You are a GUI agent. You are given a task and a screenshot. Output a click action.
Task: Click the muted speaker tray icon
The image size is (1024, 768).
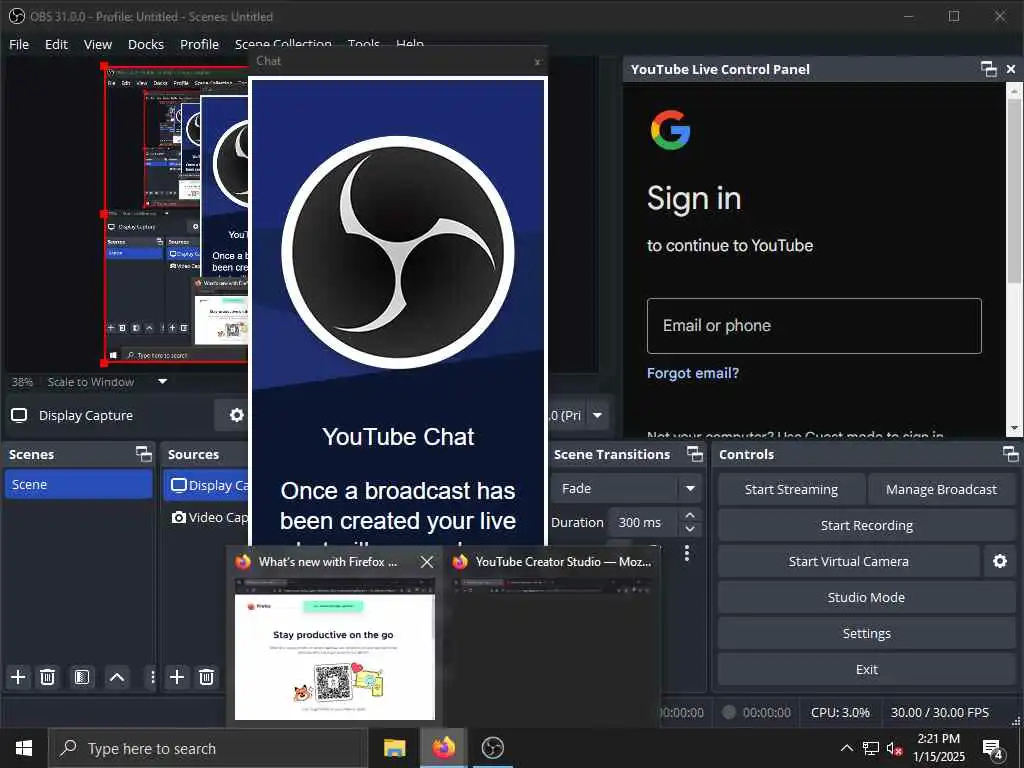[894, 749]
